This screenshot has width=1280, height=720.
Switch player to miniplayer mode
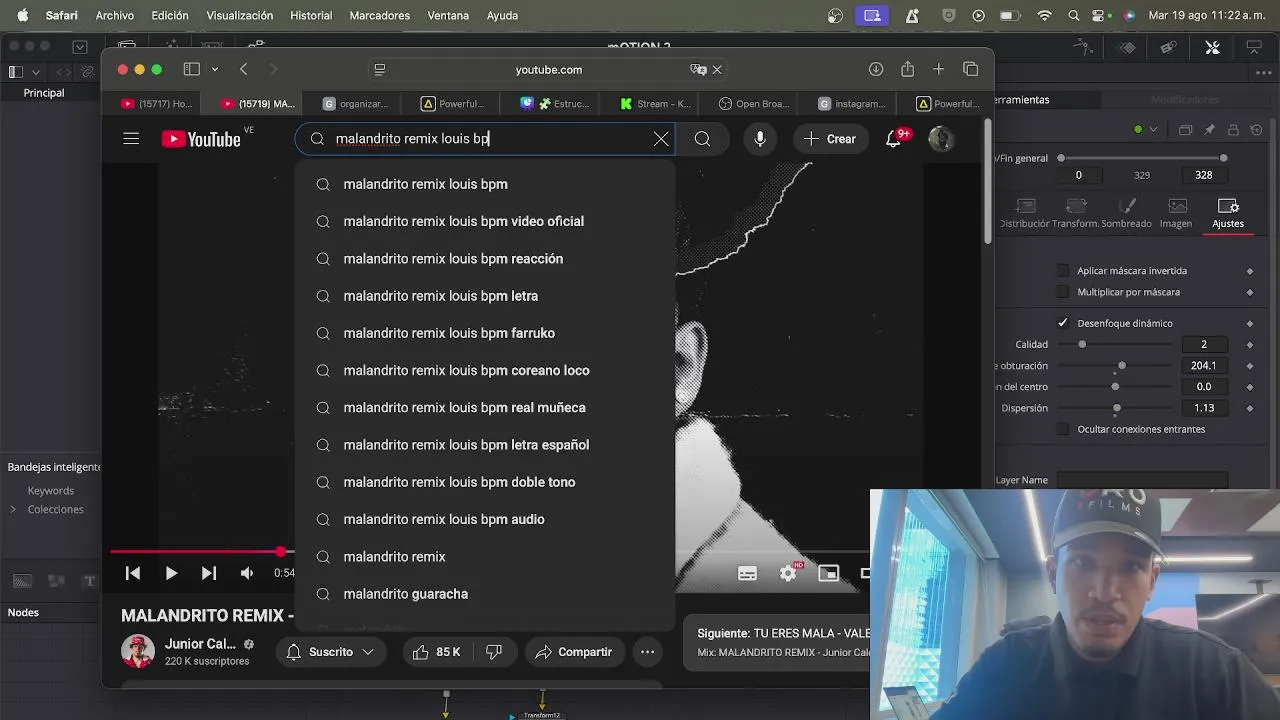coord(828,573)
